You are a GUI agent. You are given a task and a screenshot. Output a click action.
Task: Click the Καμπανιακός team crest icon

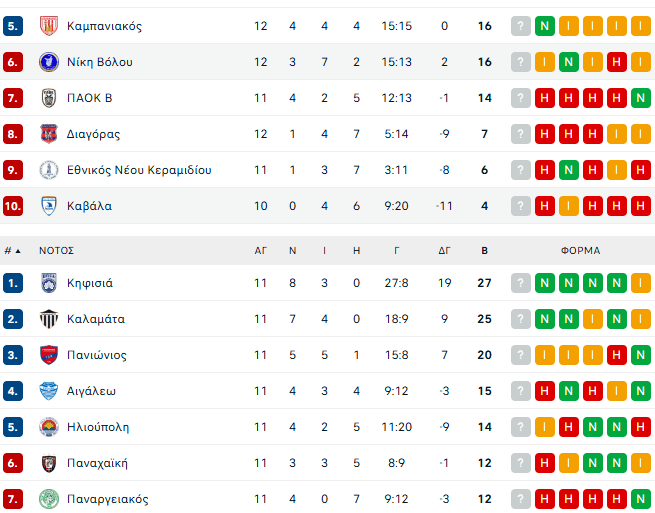pos(48,26)
